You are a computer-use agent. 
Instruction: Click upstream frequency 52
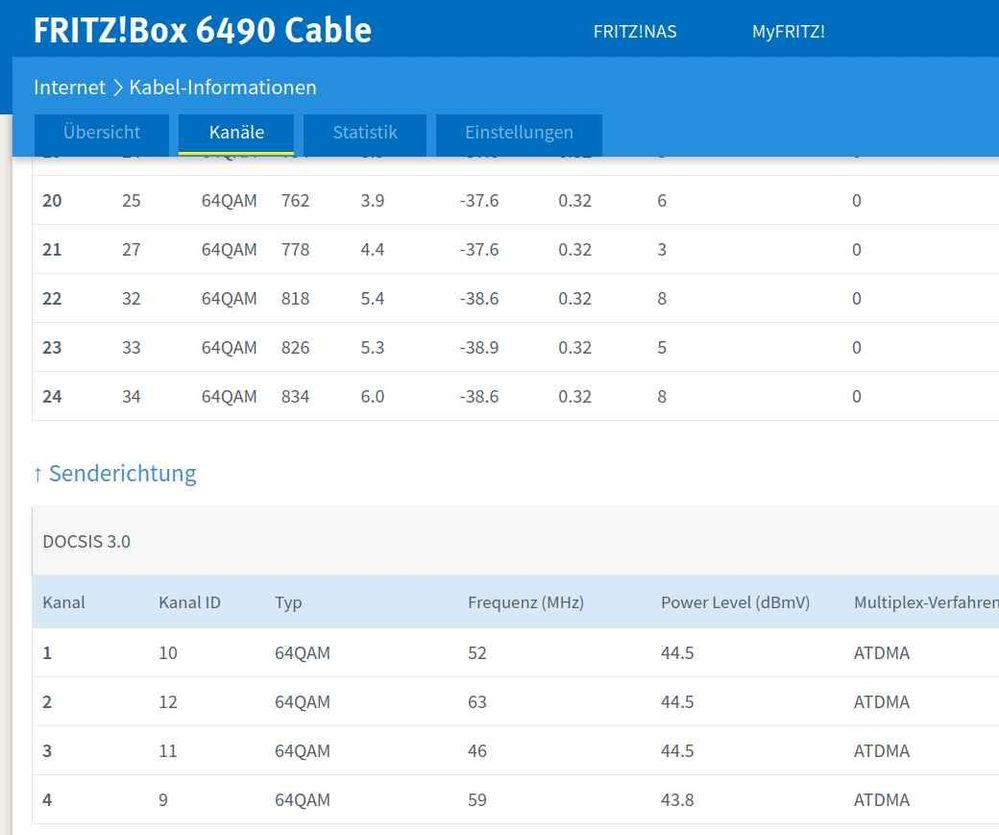pyautogui.click(x=477, y=653)
